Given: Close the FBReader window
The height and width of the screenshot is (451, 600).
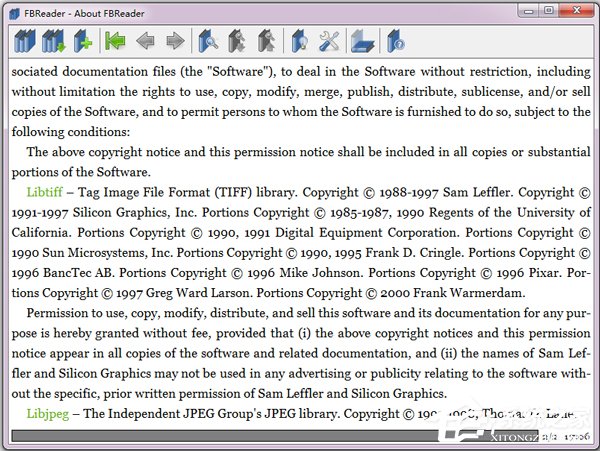Looking at the screenshot, I should pyautogui.click(x=576, y=11).
